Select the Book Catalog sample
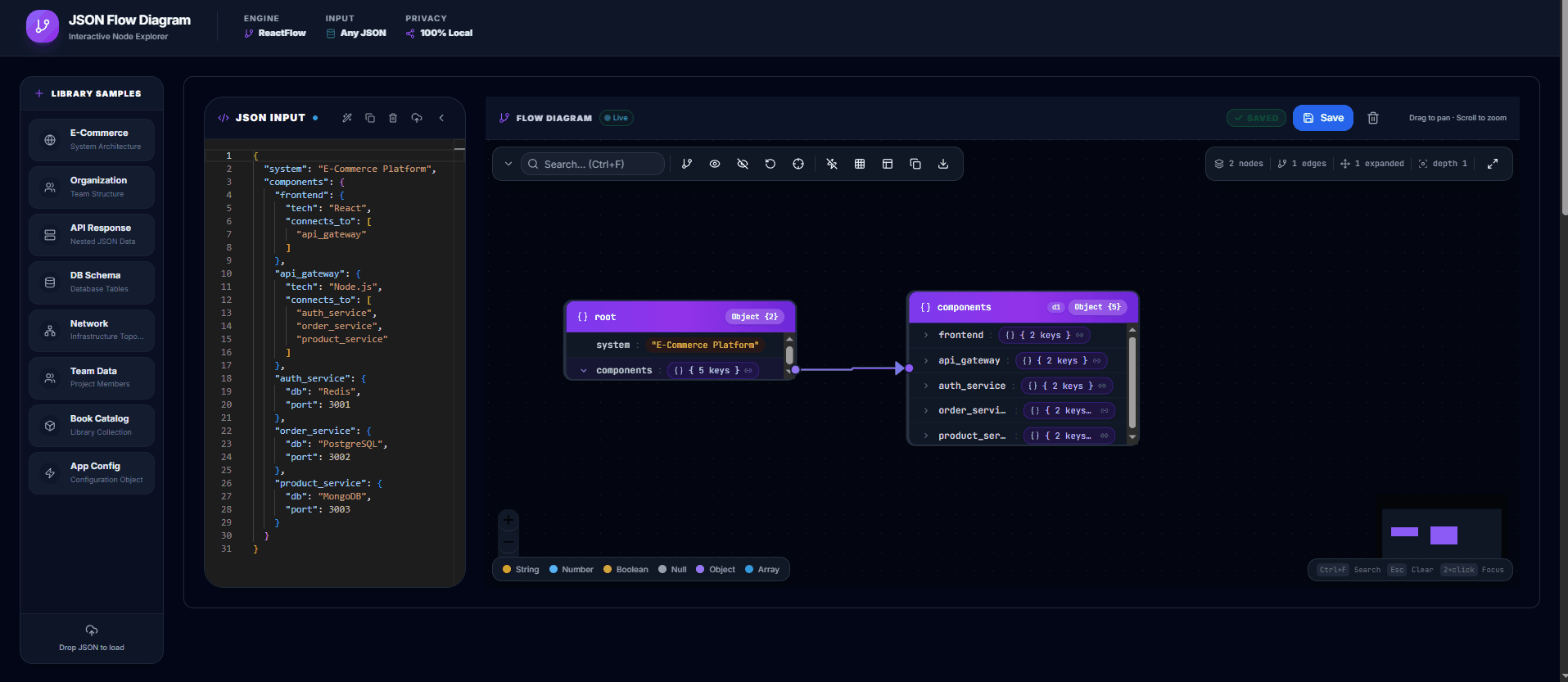1568x682 pixels. coord(92,425)
